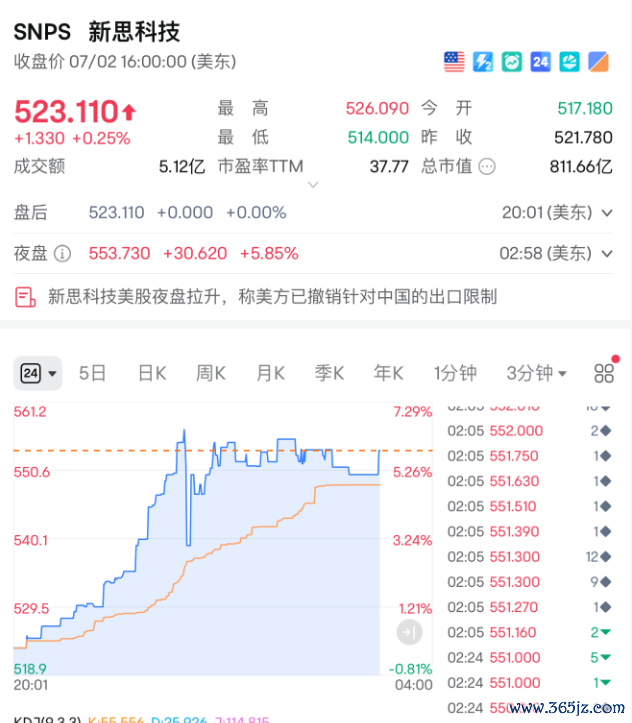This screenshot has height=723, width=632.
Task: Tap the SNPS 新思科技 stock title
Action: tap(97, 32)
